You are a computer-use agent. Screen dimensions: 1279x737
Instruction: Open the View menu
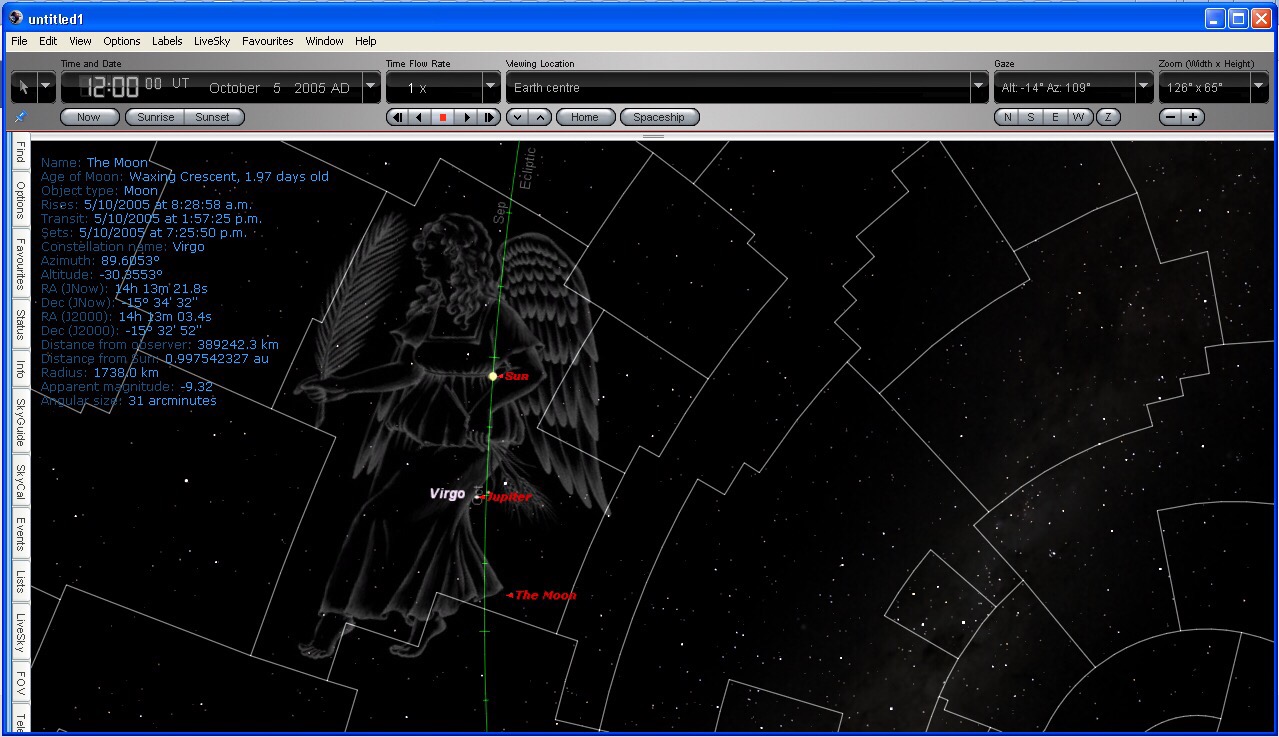pyautogui.click(x=80, y=41)
